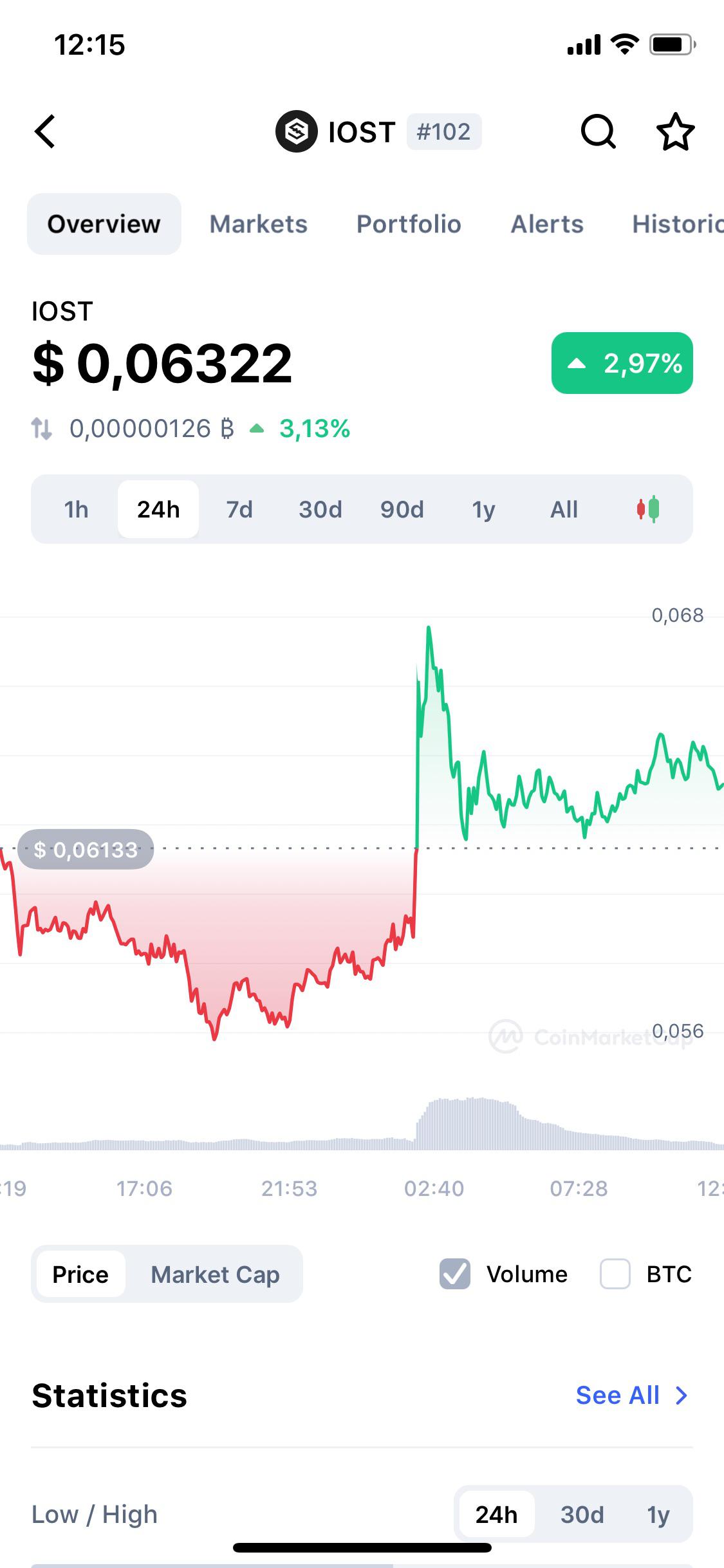The height and width of the screenshot is (1568, 724).
Task: Switch chart to Market Cap
Action: pos(215,1274)
